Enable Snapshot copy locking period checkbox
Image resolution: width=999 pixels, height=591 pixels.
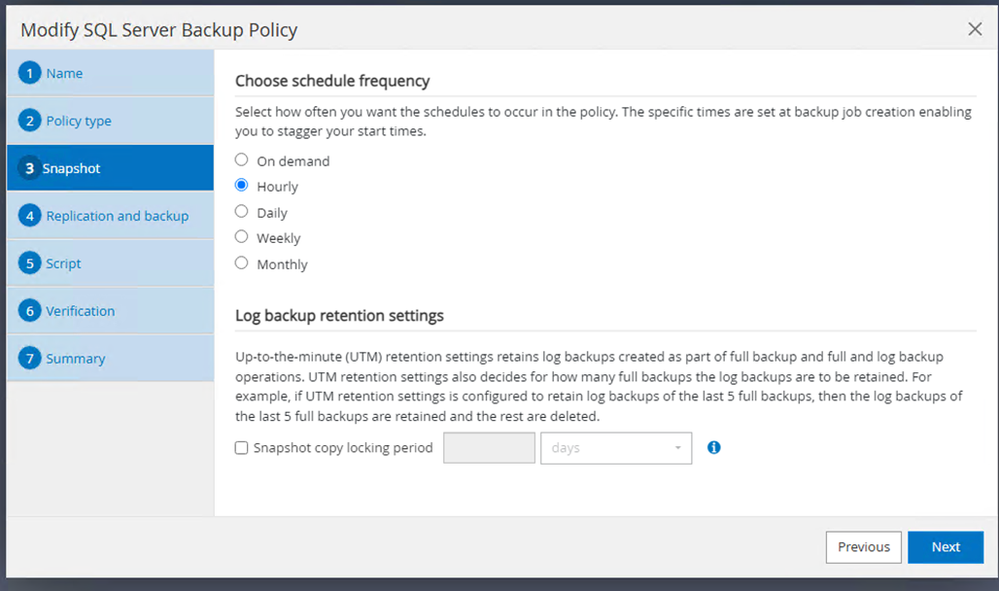(x=241, y=448)
